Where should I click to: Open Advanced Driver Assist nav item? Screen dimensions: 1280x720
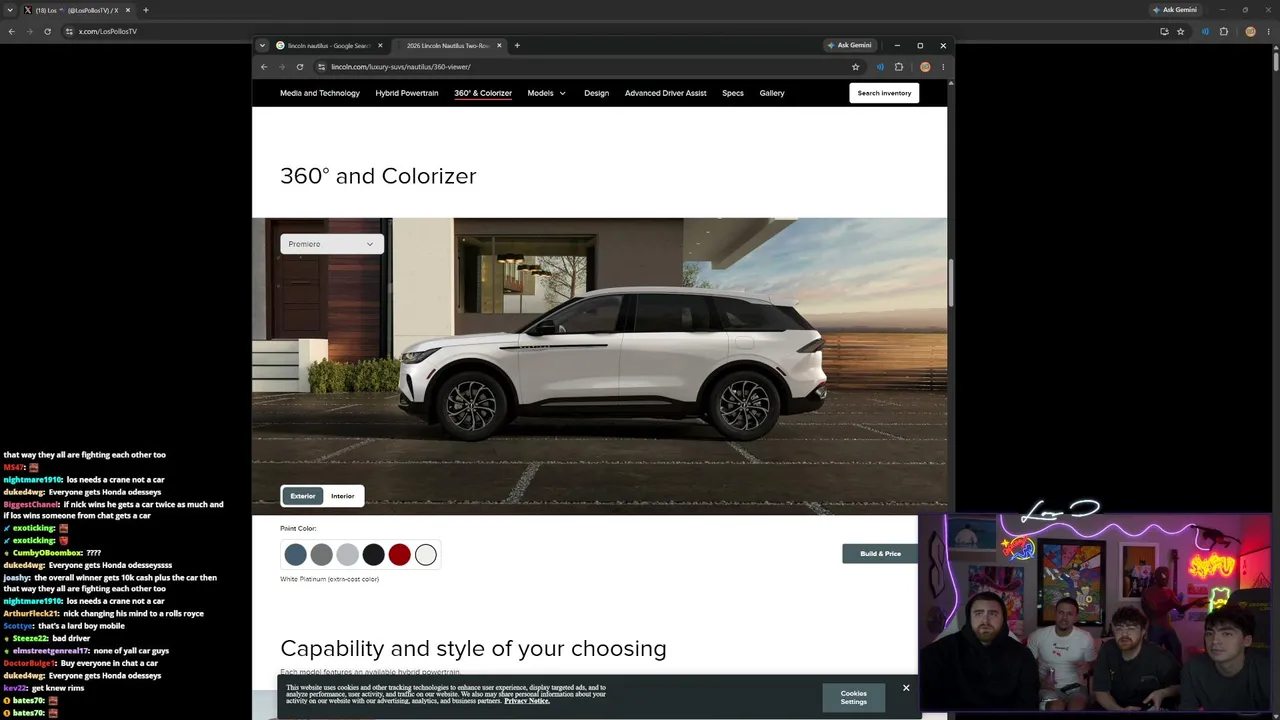coord(666,93)
